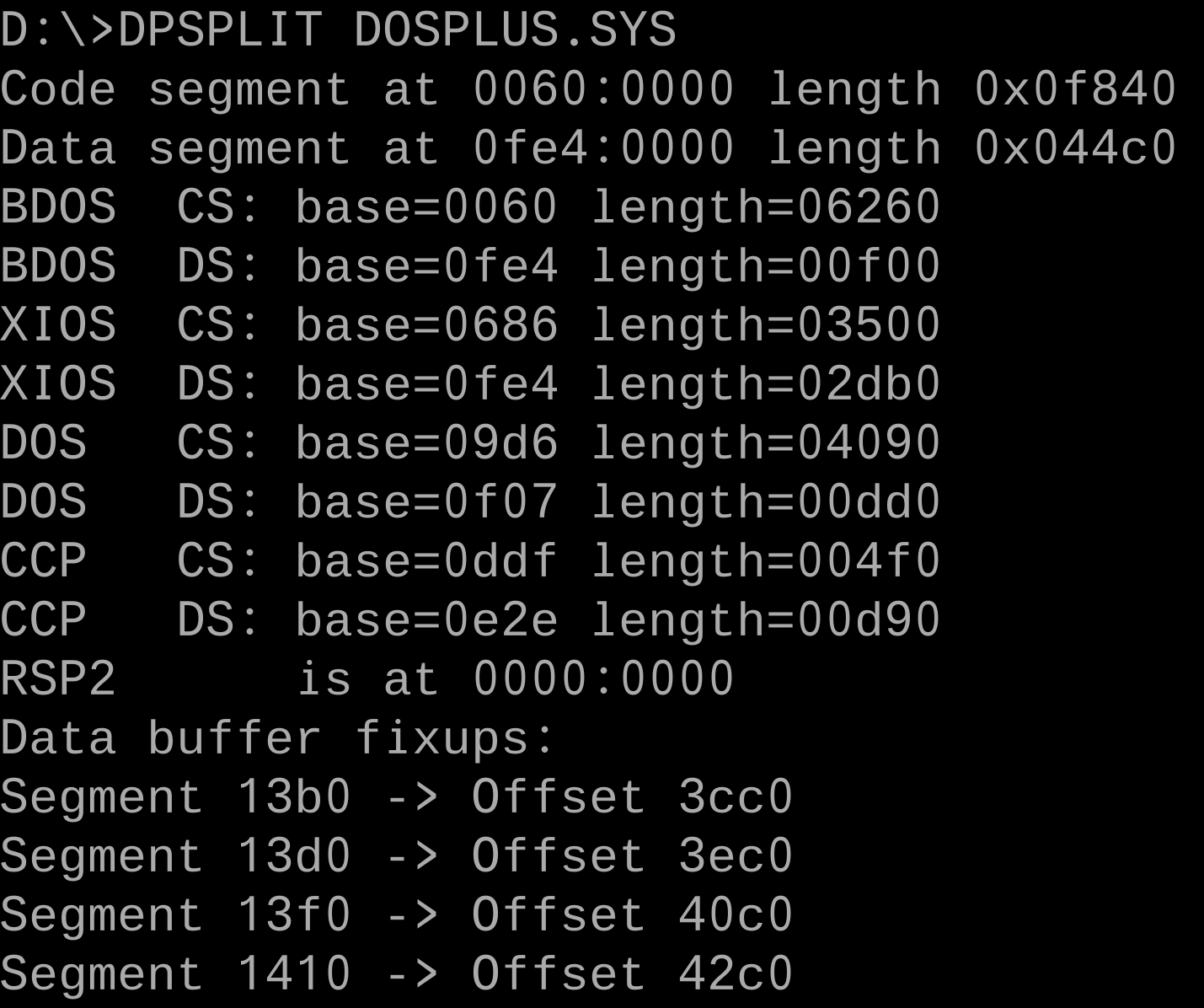Image resolution: width=1204 pixels, height=1008 pixels.
Task: Click the DOS CS base=09d6 value
Action: [426, 444]
